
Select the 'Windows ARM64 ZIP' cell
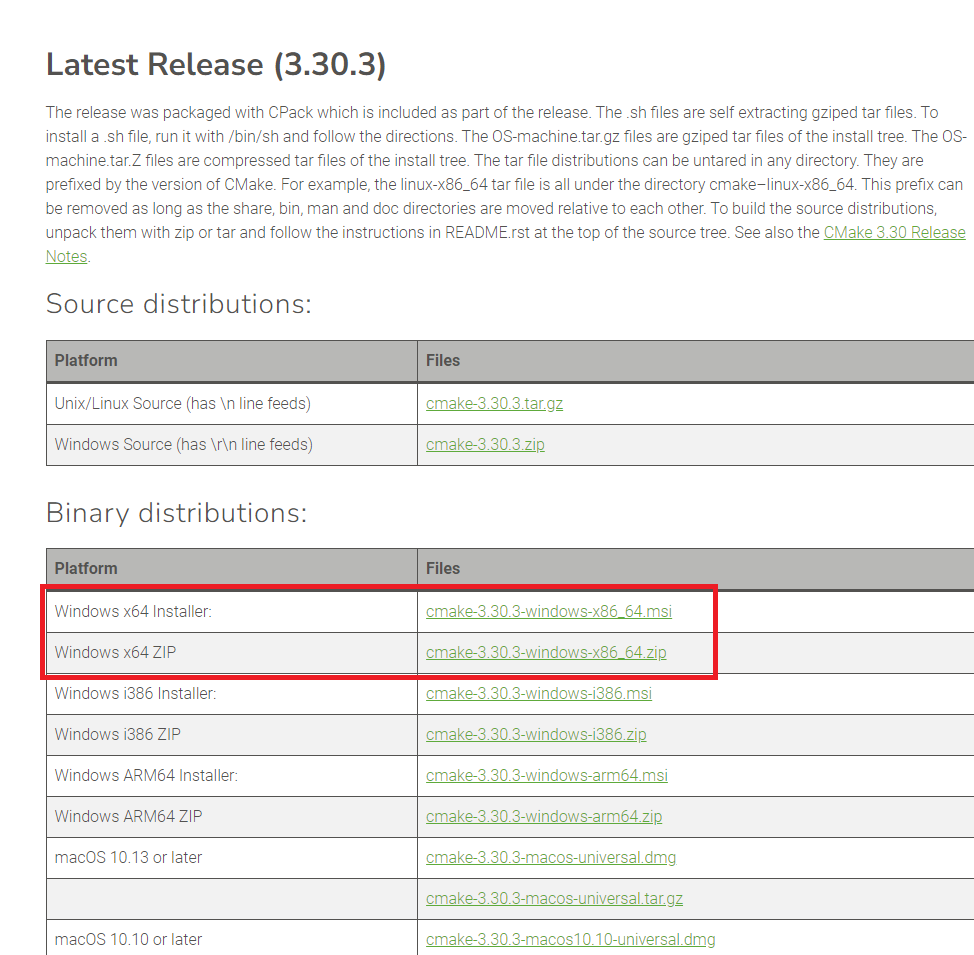232,817
